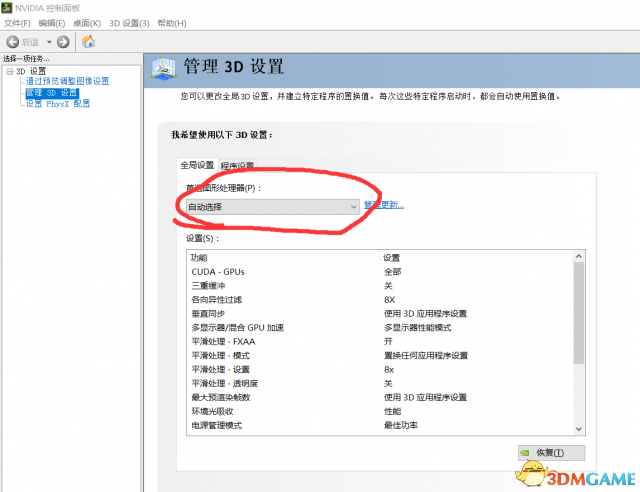Click the 8X anisotropic filtering value
640x492 pixels.
click(389, 300)
